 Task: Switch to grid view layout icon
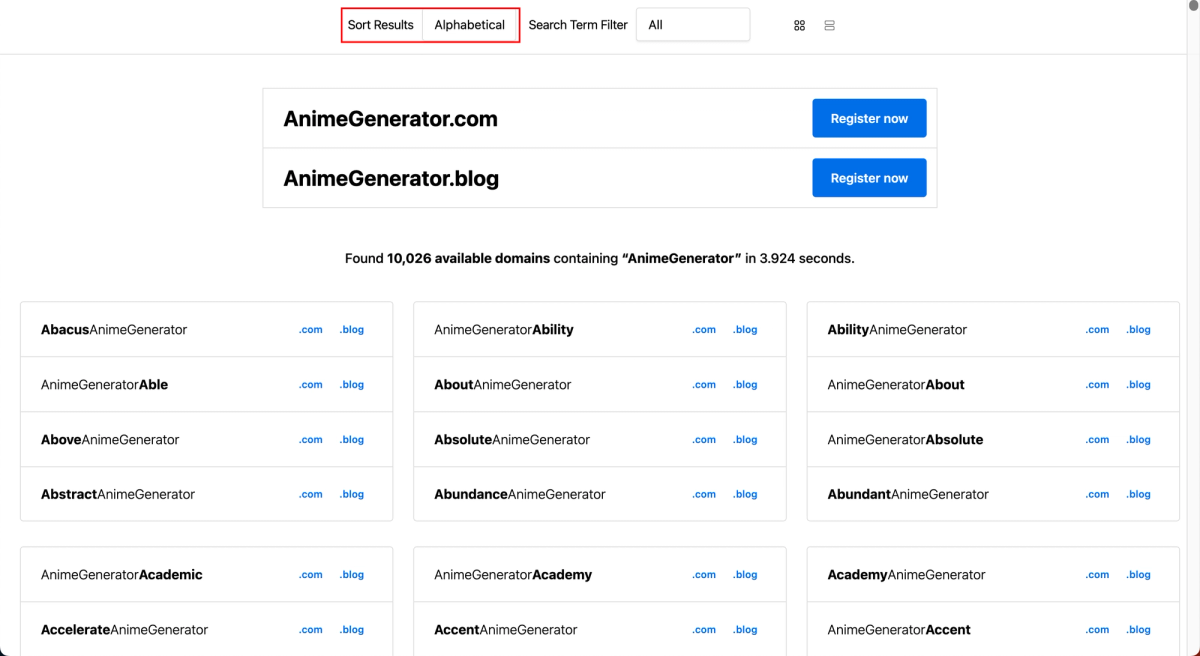click(x=799, y=25)
